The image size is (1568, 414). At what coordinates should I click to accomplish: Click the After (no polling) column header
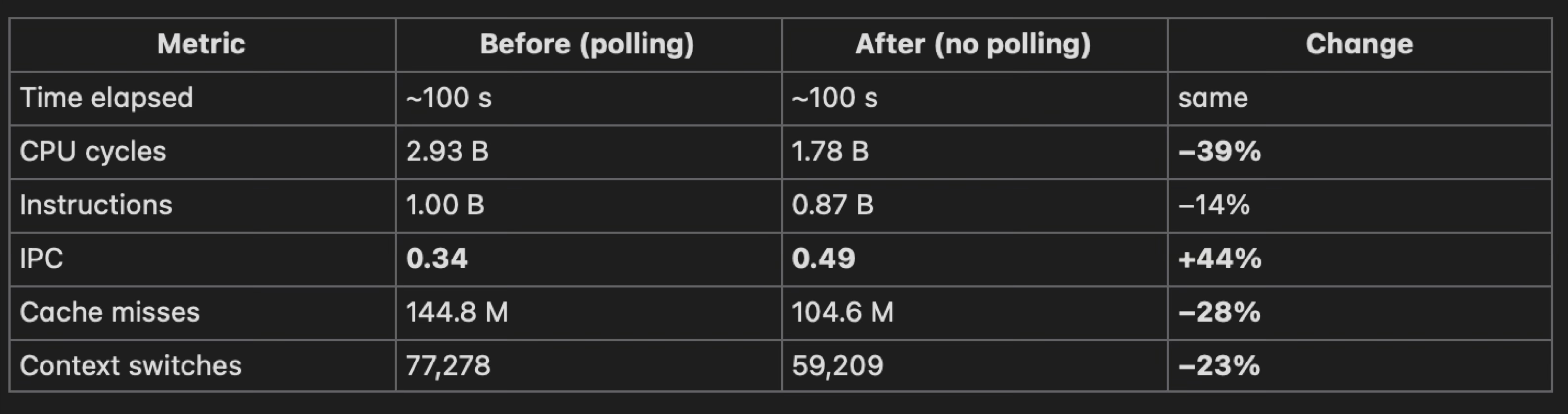[972, 45]
